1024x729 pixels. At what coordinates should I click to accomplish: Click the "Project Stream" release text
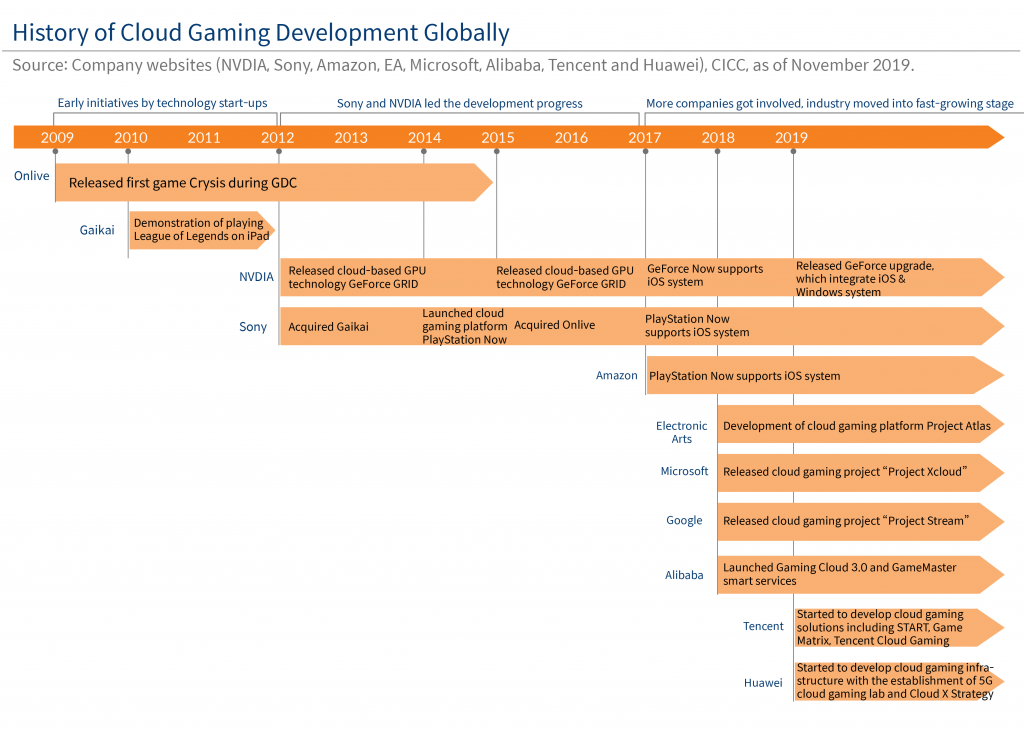point(846,521)
